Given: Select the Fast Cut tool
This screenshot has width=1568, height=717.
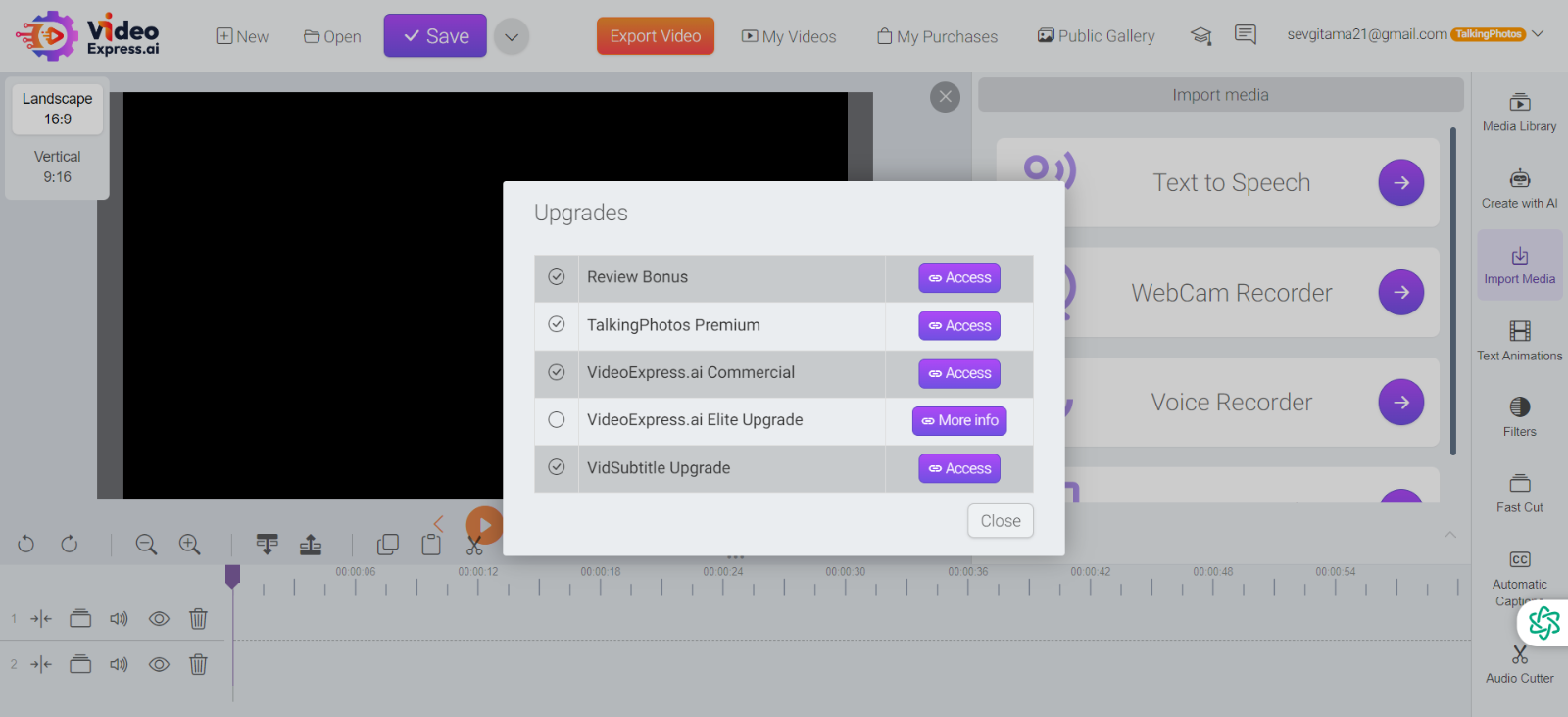Looking at the screenshot, I should pyautogui.click(x=1519, y=493).
